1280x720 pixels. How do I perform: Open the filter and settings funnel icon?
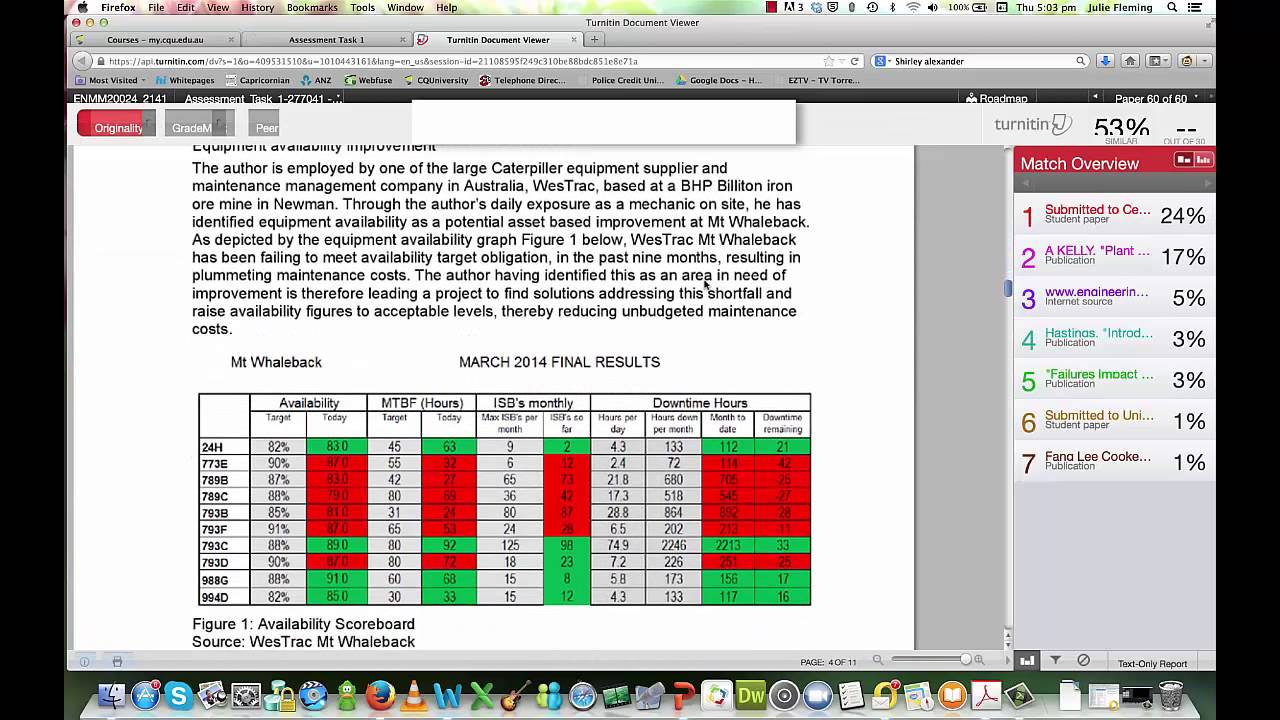[x=1055, y=661]
